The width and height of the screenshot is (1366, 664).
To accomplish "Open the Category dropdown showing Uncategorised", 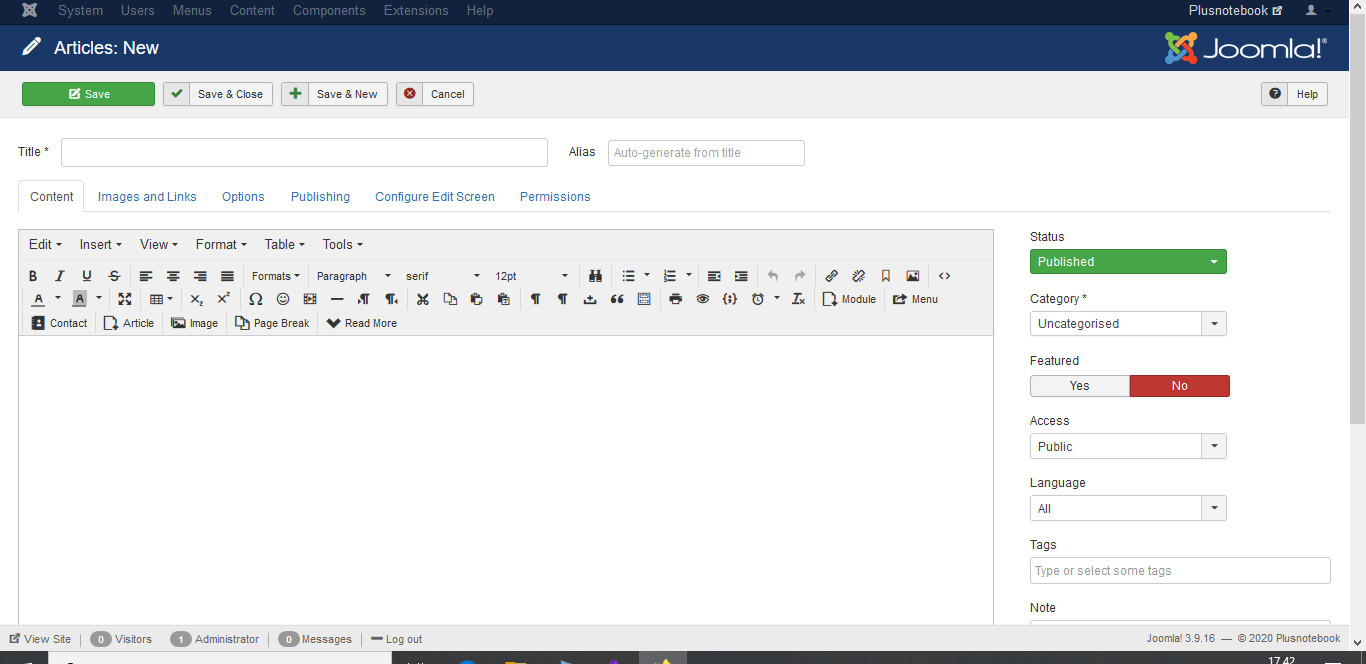I will tap(1127, 324).
